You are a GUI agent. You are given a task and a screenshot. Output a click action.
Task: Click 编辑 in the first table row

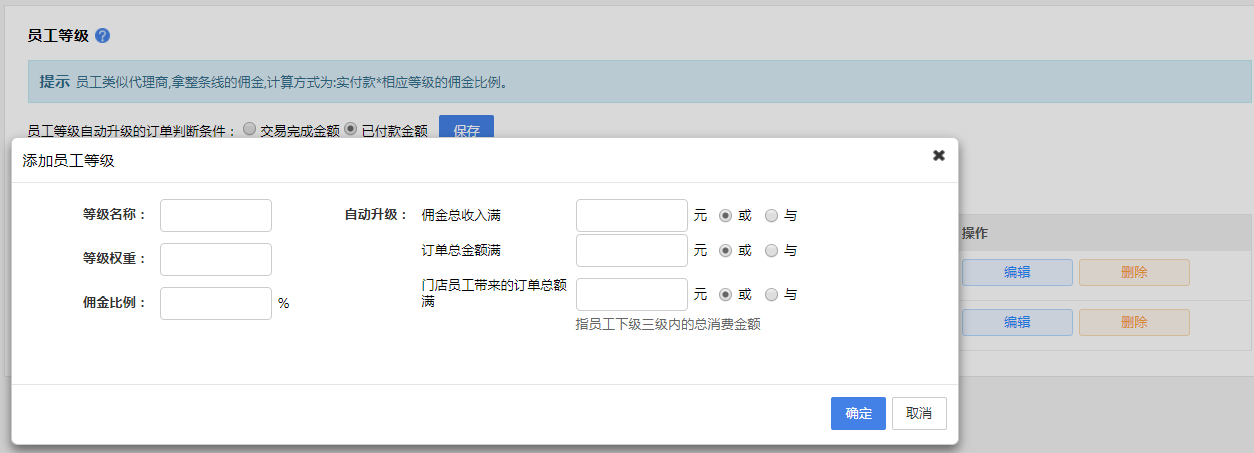tap(1017, 272)
